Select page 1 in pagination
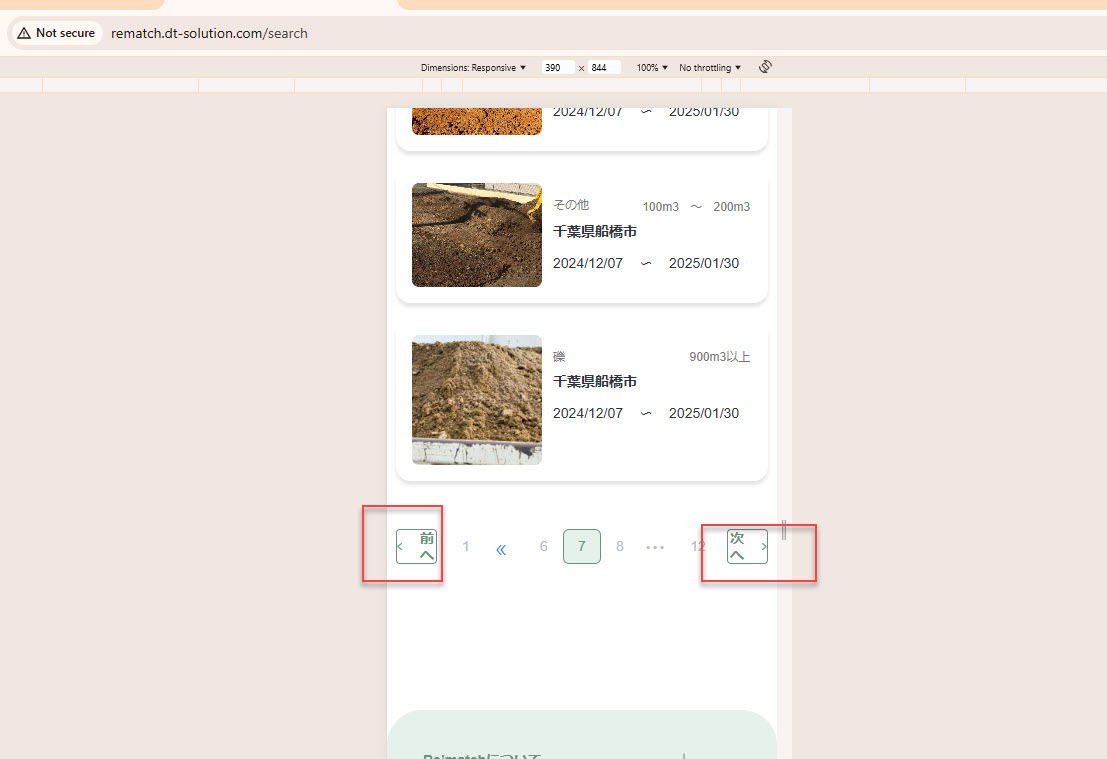Image resolution: width=1107 pixels, height=759 pixels. [x=465, y=546]
